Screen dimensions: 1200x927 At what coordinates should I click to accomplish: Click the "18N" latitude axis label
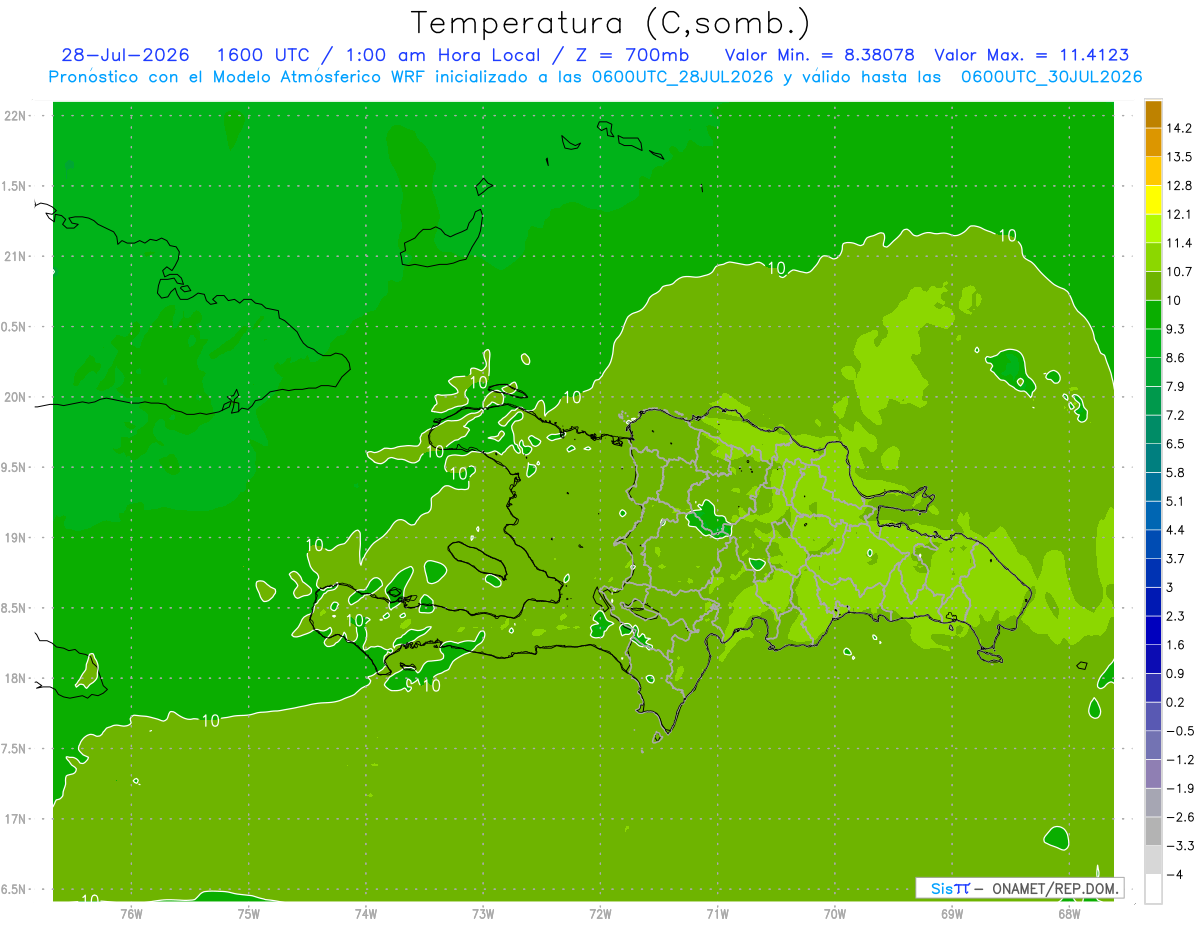[x=17, y=679]
